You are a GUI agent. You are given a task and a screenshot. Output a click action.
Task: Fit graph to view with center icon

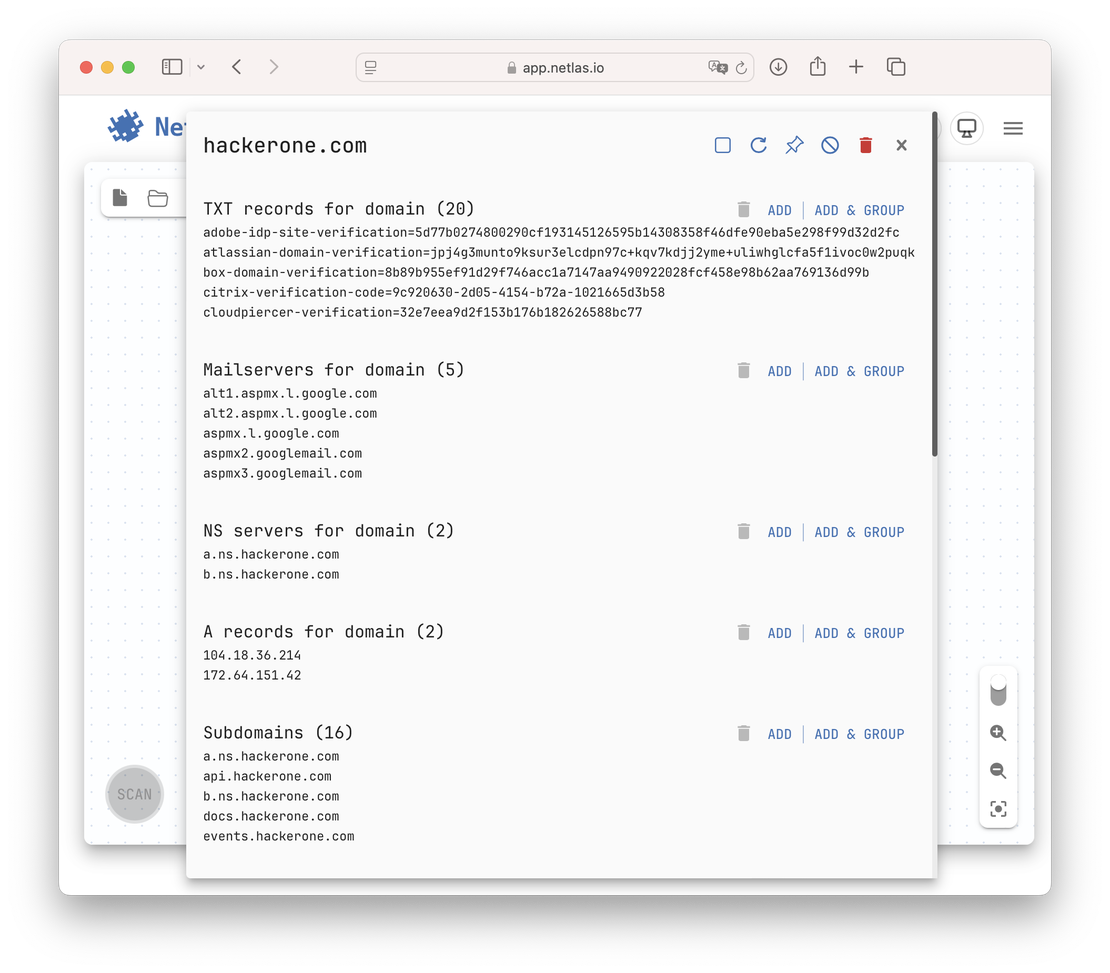click(x=998, y=809)
